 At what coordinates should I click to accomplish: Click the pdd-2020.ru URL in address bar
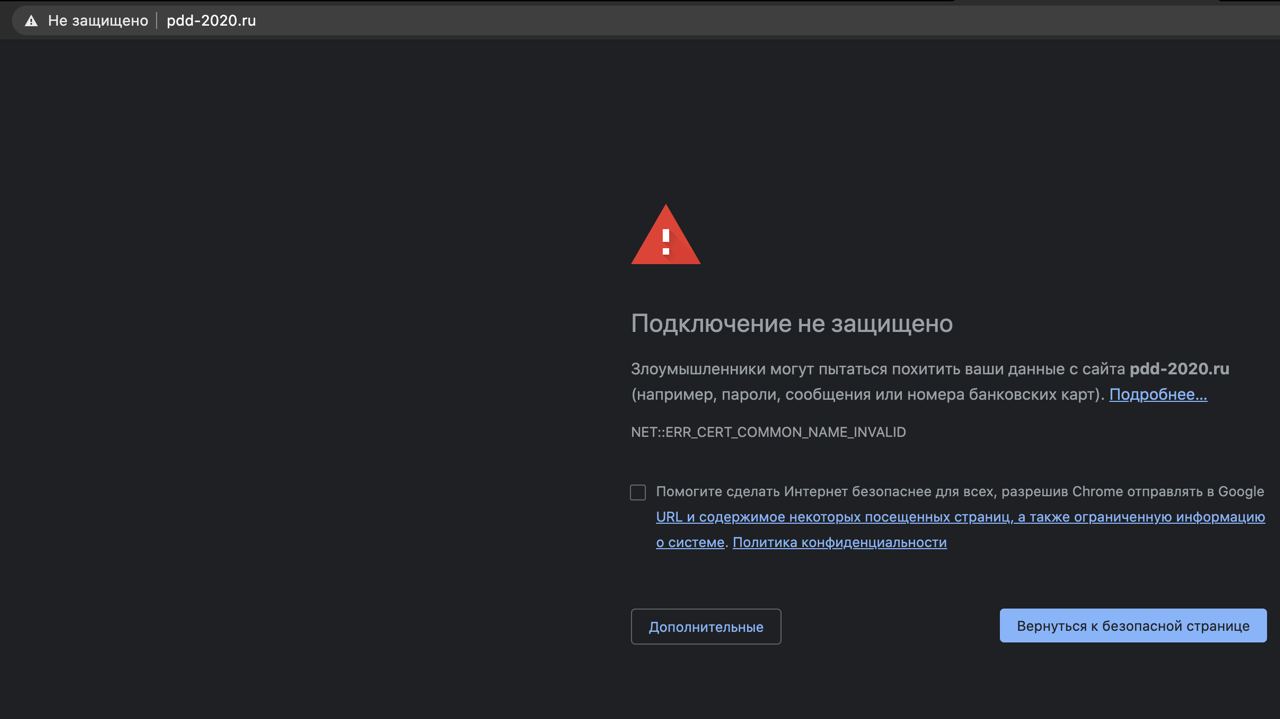tap(211, 20)
